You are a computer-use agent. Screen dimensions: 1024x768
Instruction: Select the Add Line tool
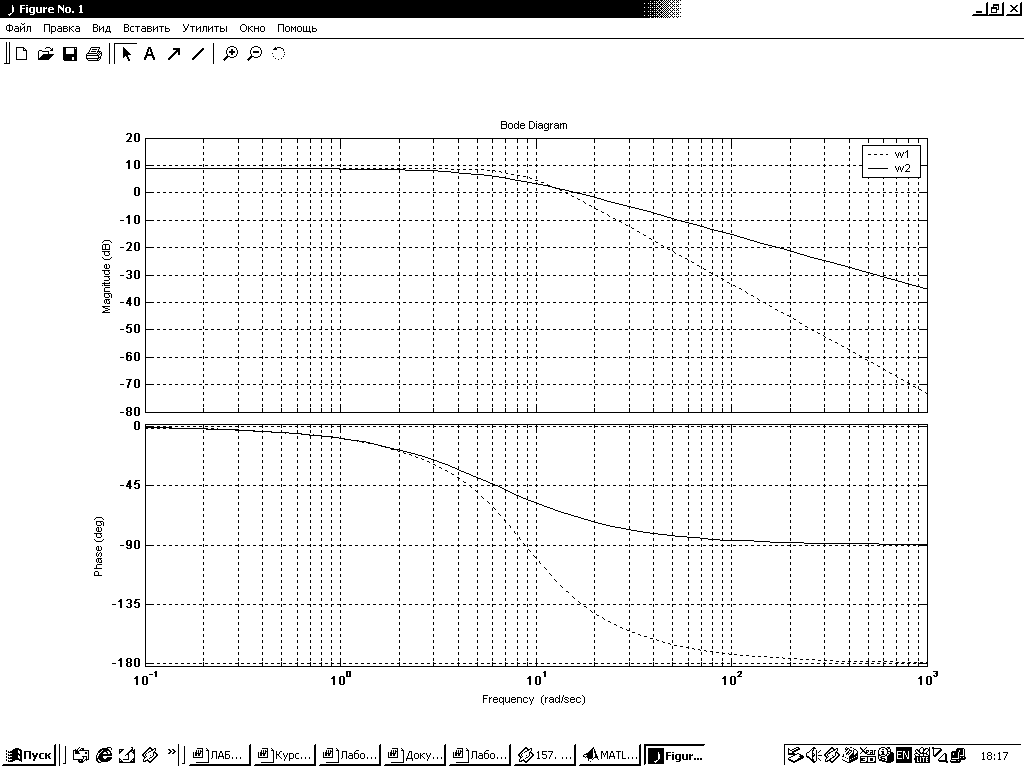click(198, 54)
